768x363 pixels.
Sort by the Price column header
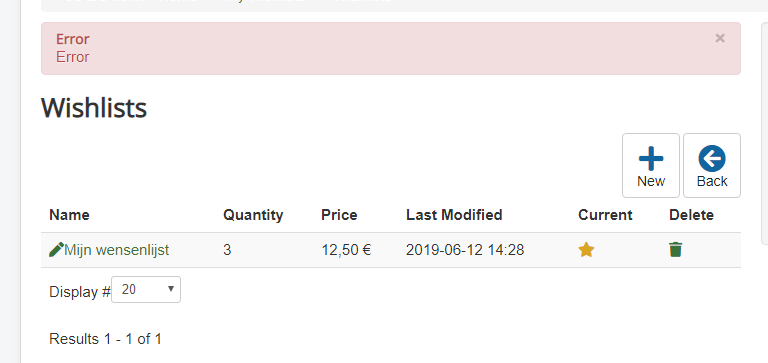coord(339,215)
